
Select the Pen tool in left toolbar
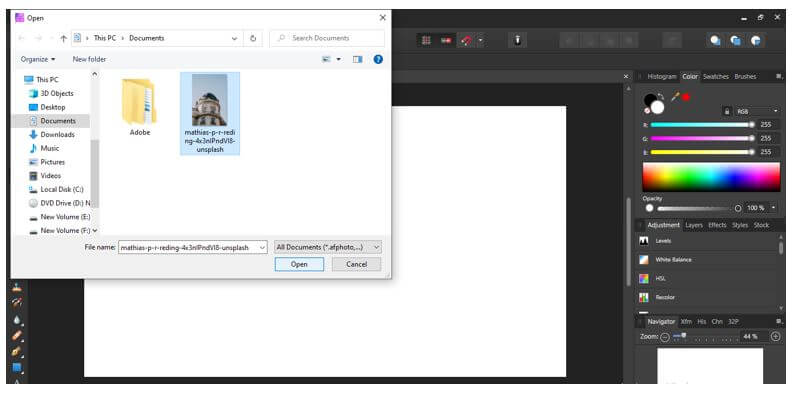17,352
